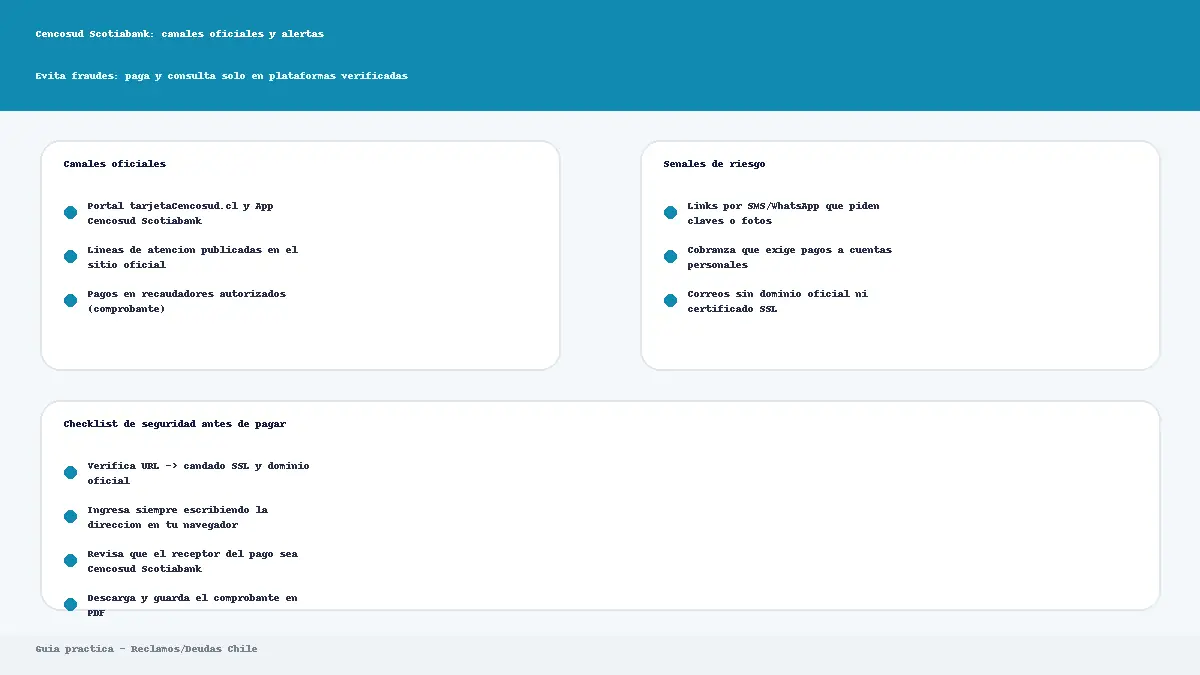
Task: Click the bullet beside Links por SMS/WhatsApp
Action: click(670, 213)
